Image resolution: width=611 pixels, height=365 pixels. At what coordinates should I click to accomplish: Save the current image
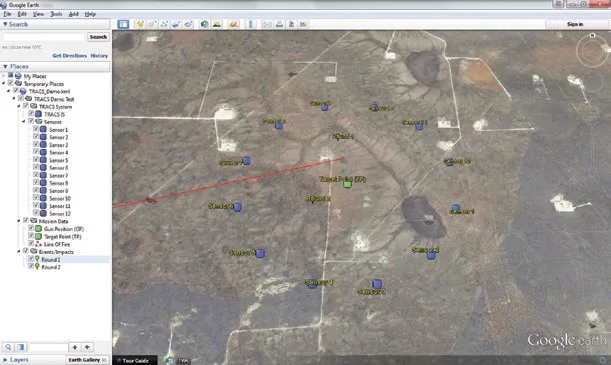(x=291, y=24)
